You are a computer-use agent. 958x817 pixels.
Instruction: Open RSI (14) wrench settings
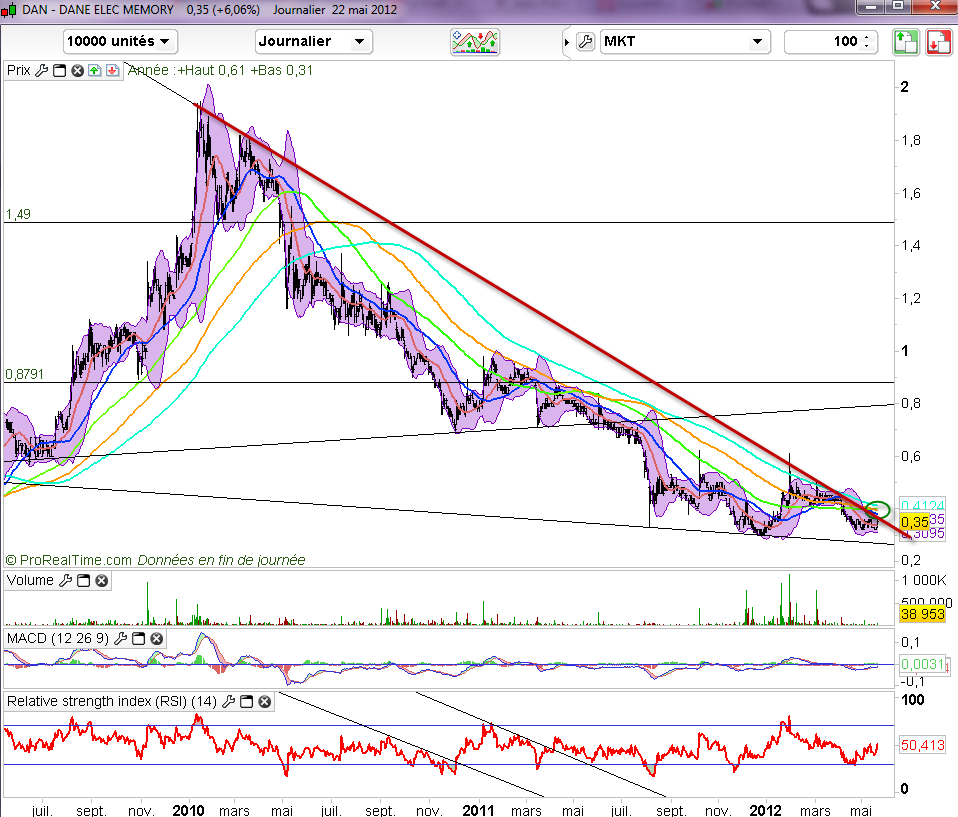[x=228, y=702]
